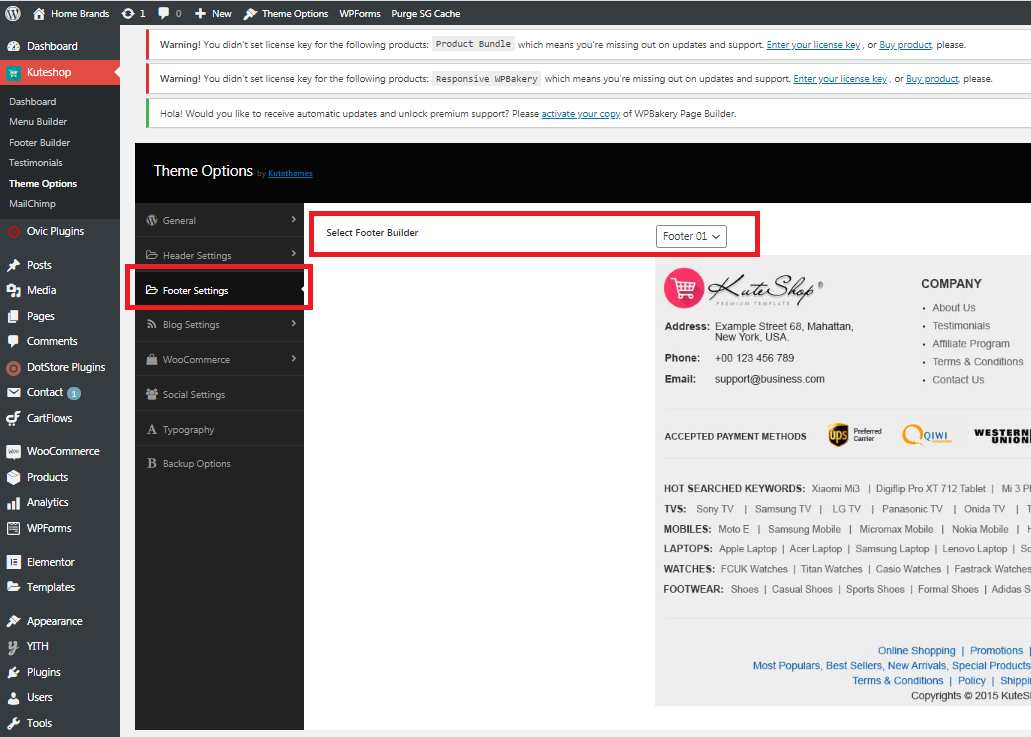Open the Kutethemes author link
Viewport: 1031px width, 737px height.
pyautogui.click(x=290, y=174)
